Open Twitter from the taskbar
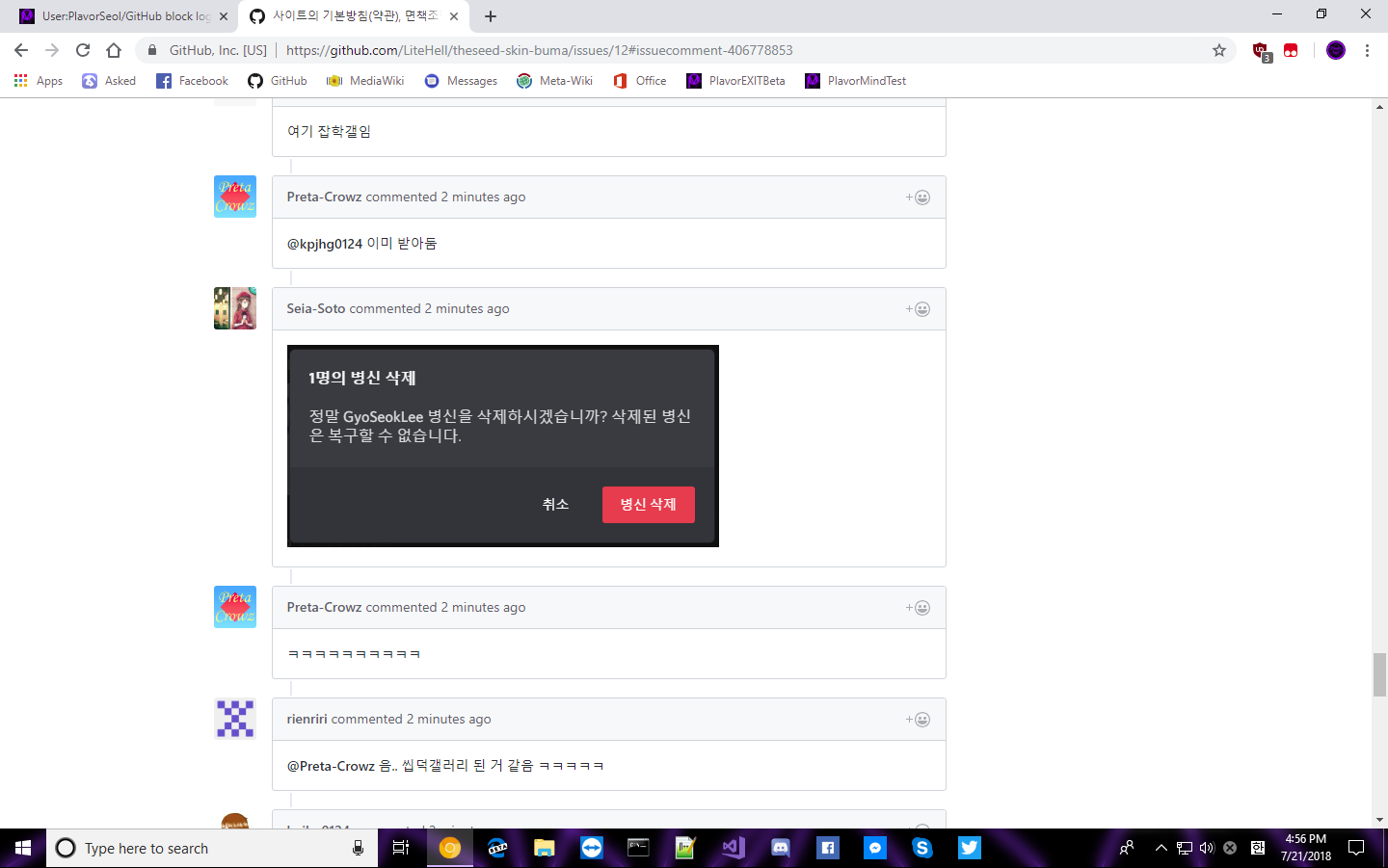The height and width of the screenshot is (868, 1388). pos(969,848)
